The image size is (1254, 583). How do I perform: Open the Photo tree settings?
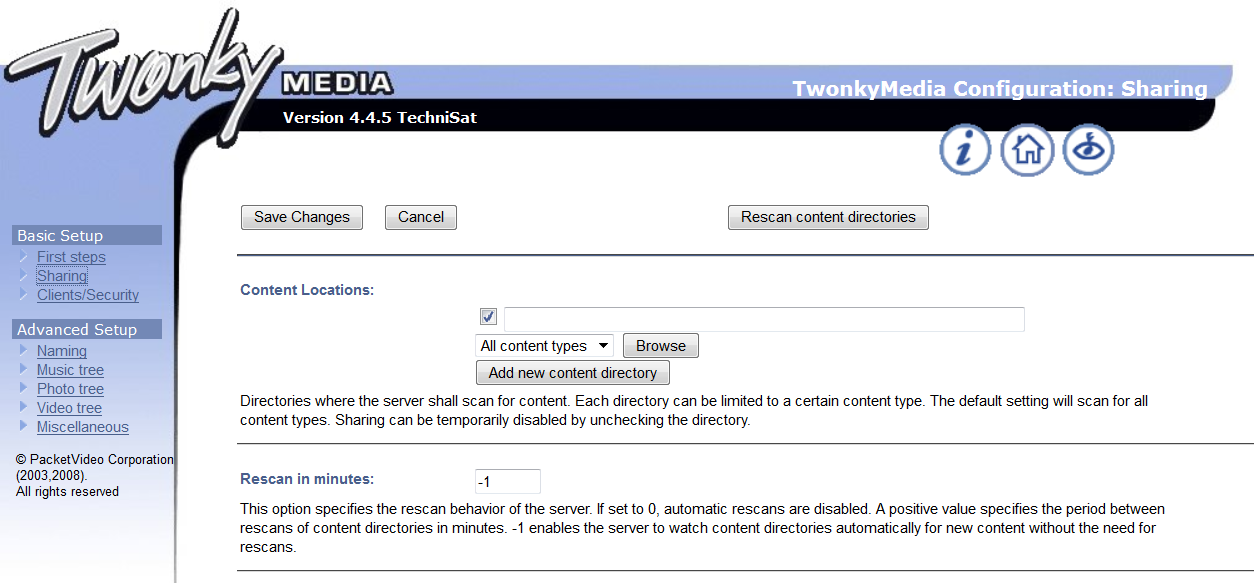70,389
